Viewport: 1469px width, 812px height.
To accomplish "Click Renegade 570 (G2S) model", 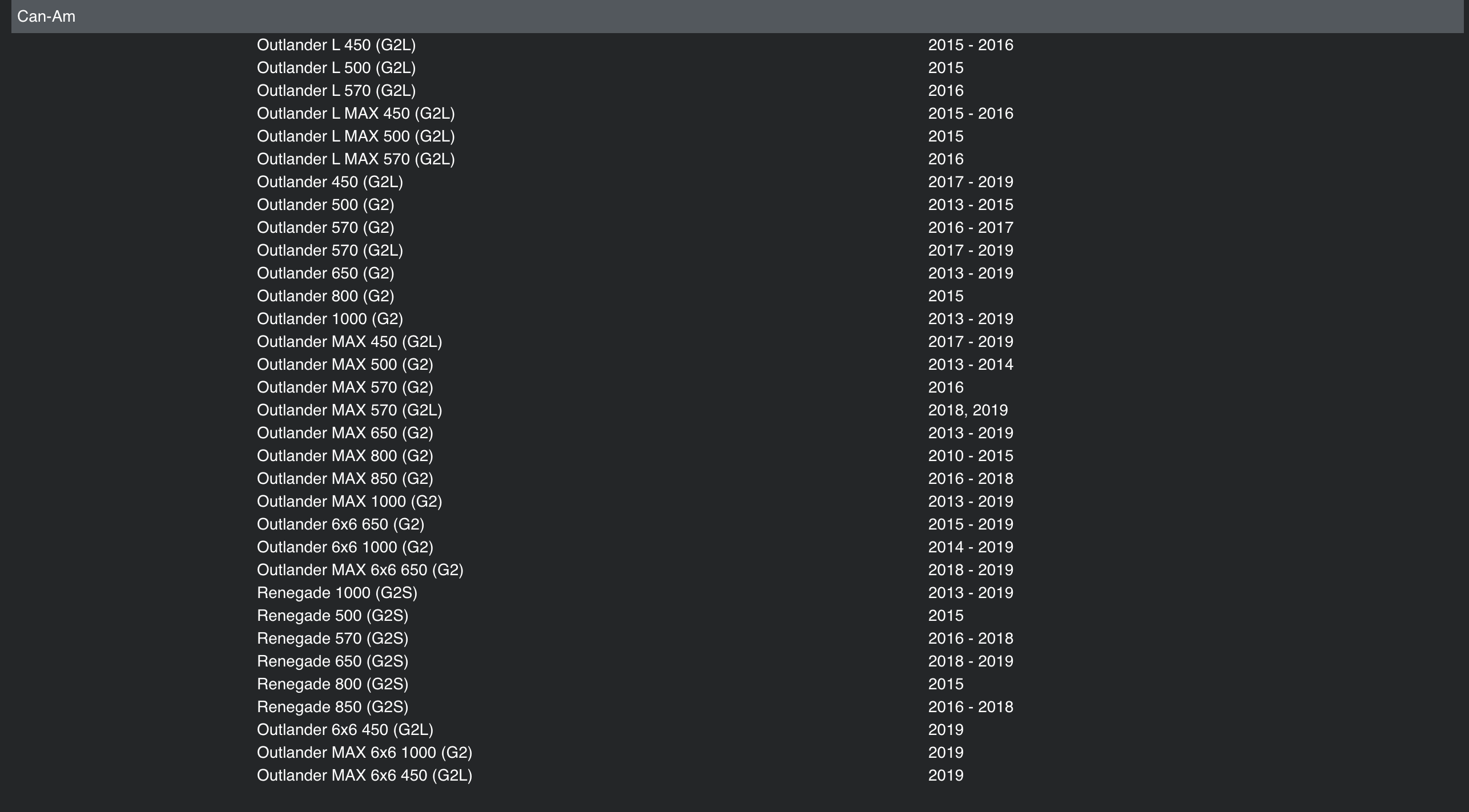I will 333,639.
